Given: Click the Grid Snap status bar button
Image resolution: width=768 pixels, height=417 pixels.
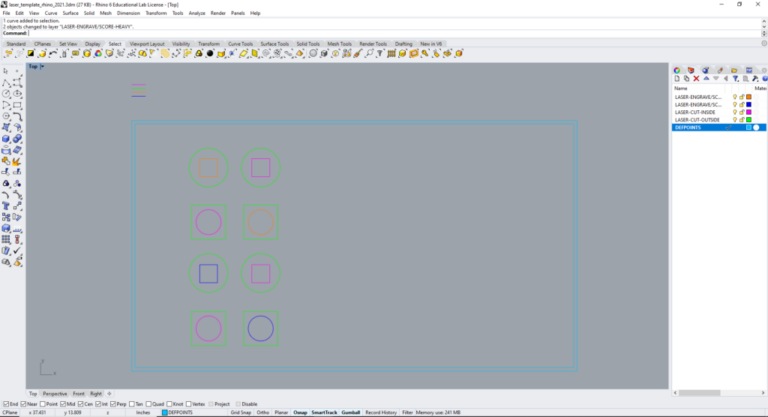Looking at the screenshot, I should click(x=240, y=412).
